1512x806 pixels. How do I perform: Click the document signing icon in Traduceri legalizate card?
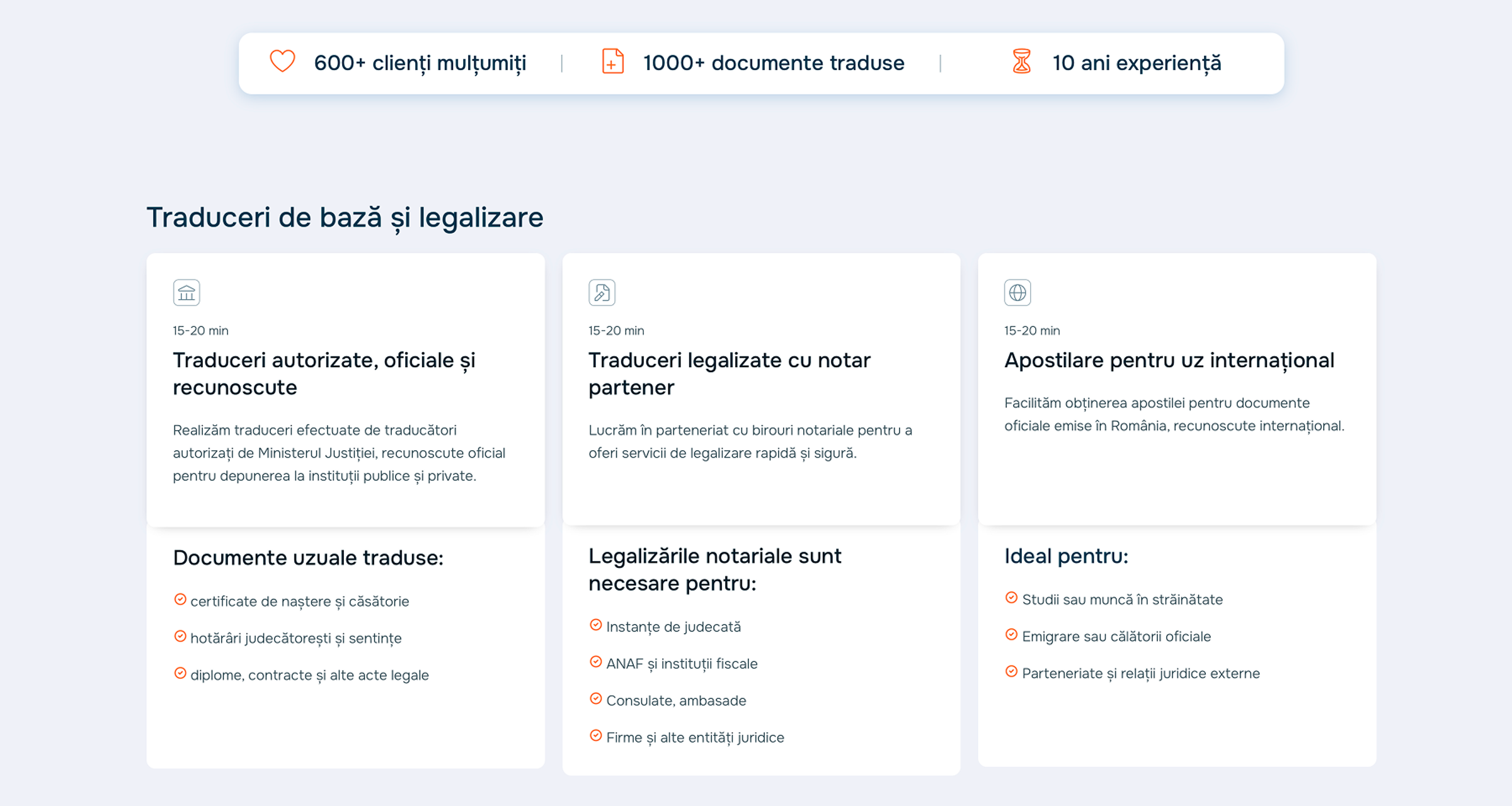[x=602, y=293]
